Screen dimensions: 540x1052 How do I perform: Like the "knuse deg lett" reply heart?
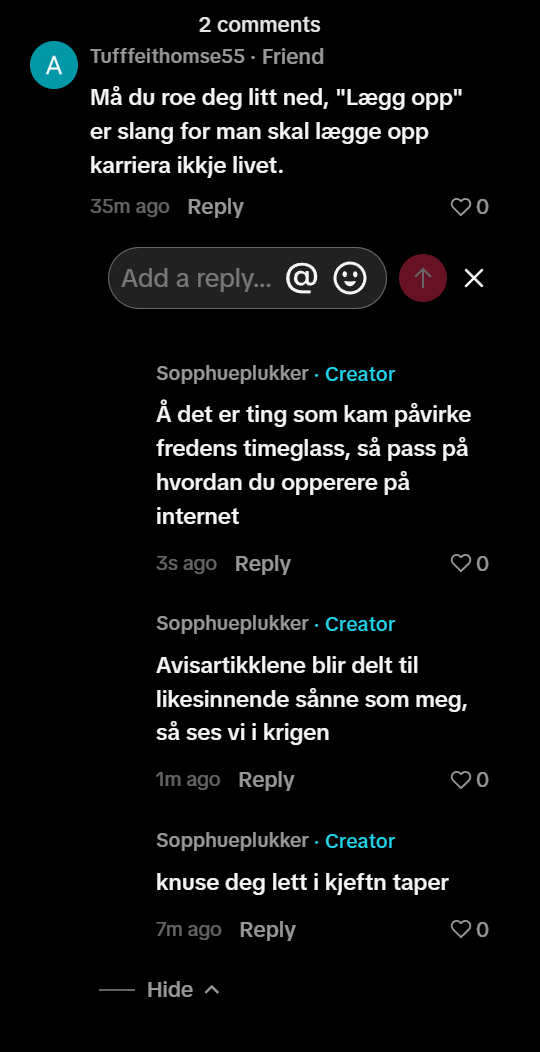[x=460, y=929]
